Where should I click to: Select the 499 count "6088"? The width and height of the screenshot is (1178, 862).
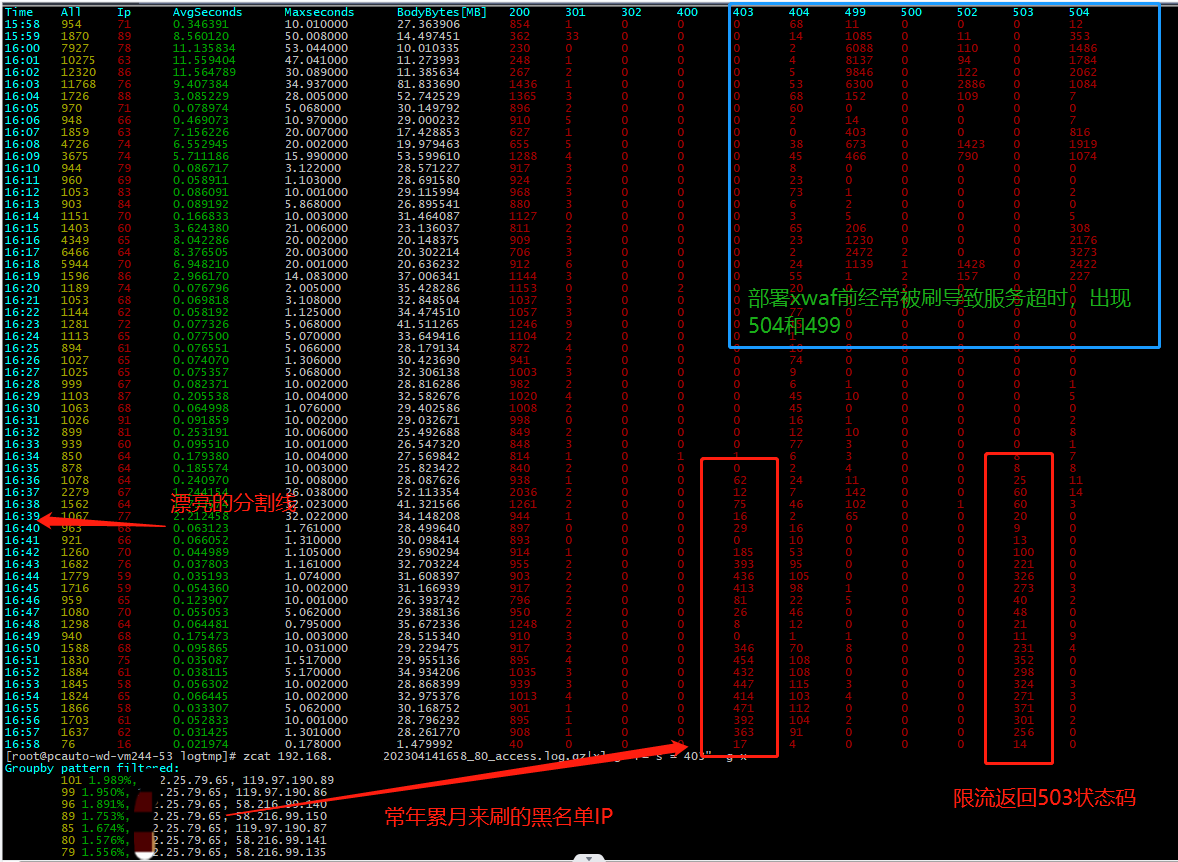click(859, 48)
